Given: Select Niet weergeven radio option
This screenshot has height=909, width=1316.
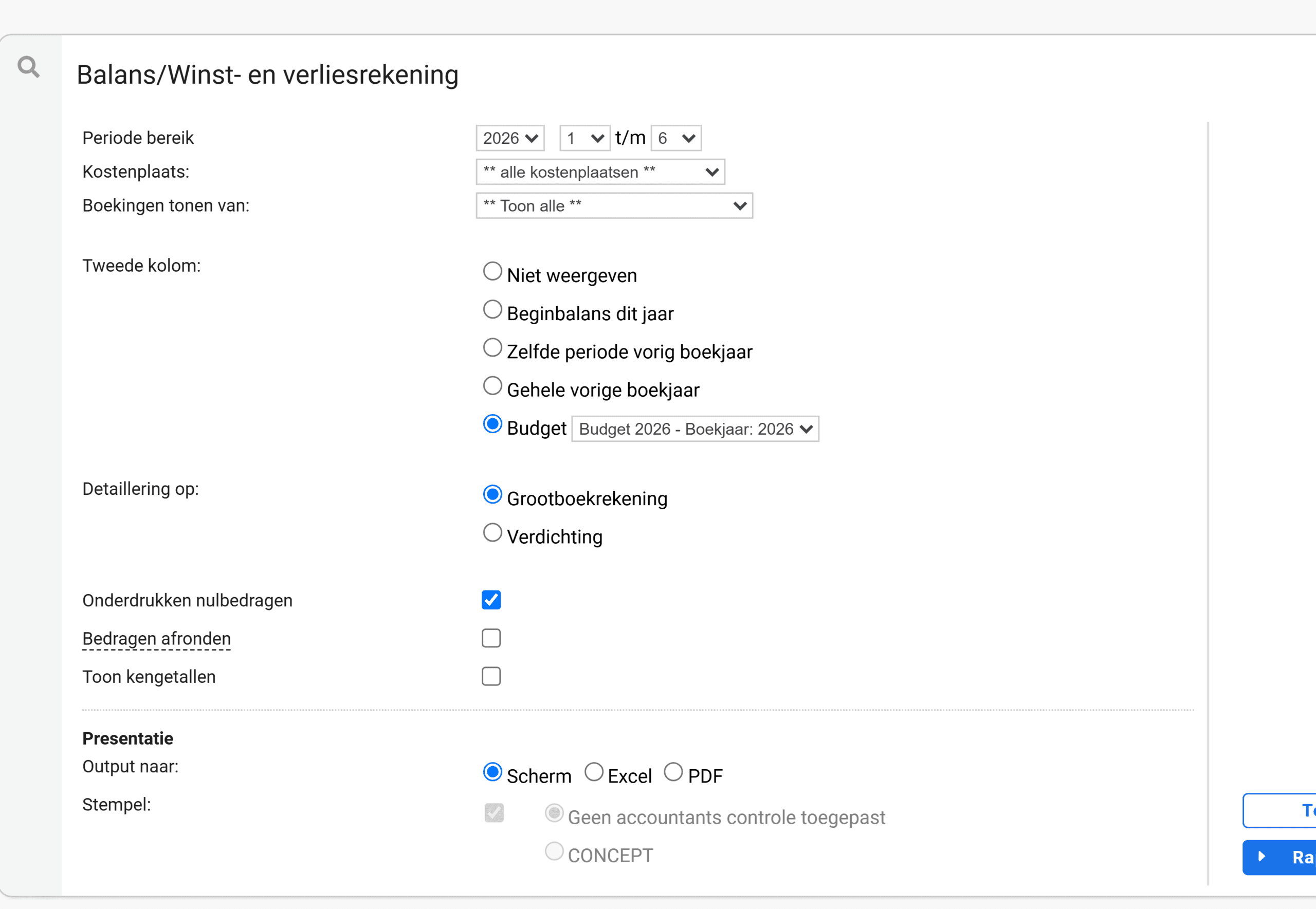Looking at the screenshot, I should coord(492,271).
